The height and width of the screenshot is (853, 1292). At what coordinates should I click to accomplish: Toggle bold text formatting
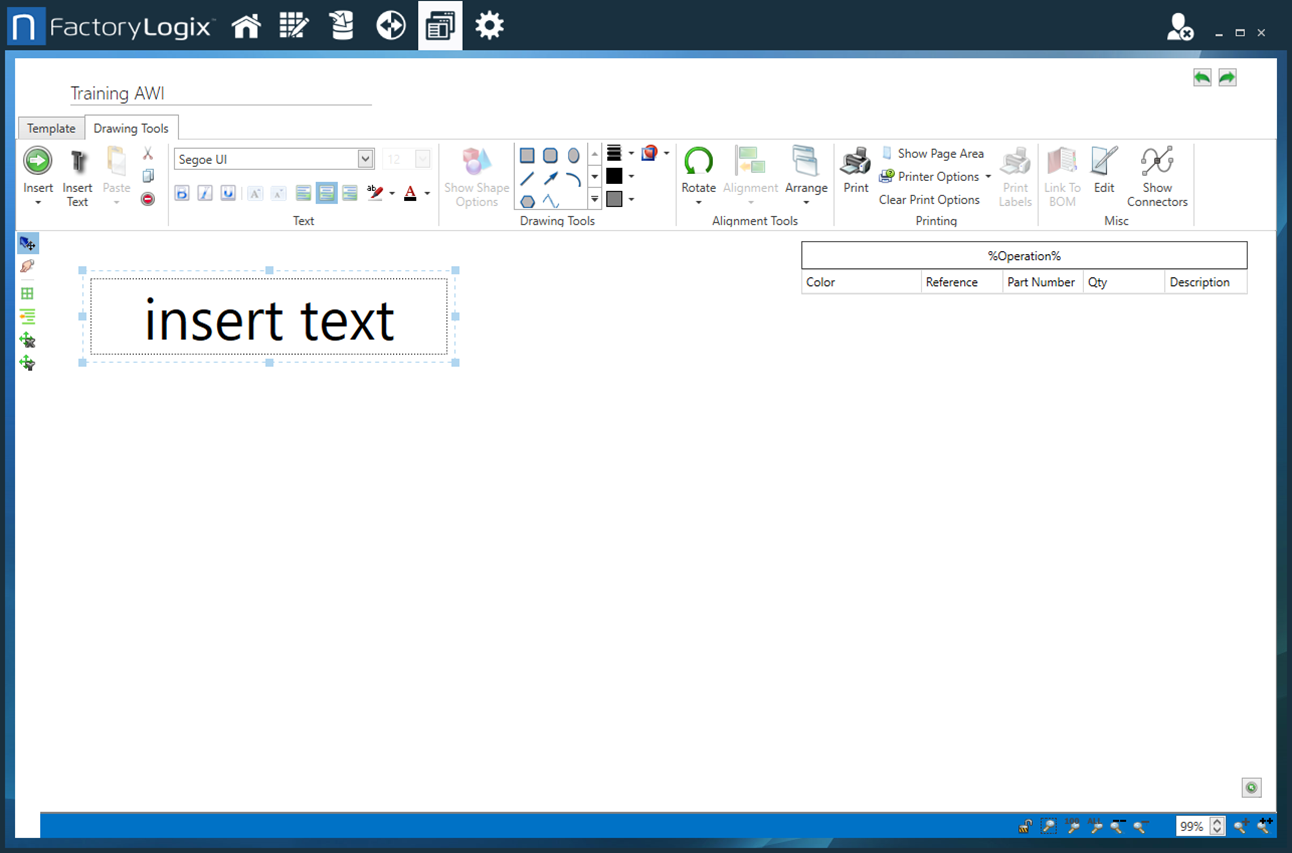181,193
